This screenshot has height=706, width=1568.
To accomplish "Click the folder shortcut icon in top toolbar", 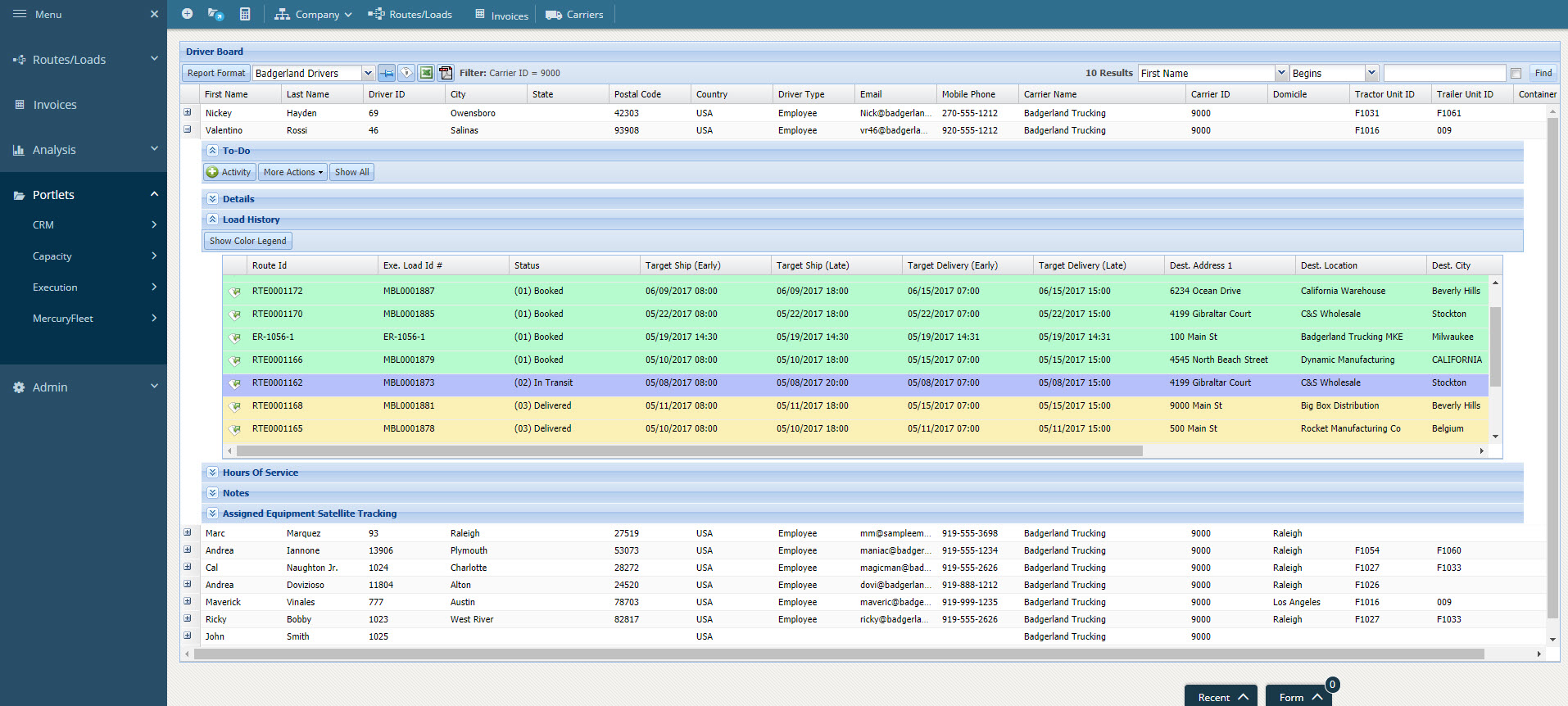I will [x=215, y=14].
